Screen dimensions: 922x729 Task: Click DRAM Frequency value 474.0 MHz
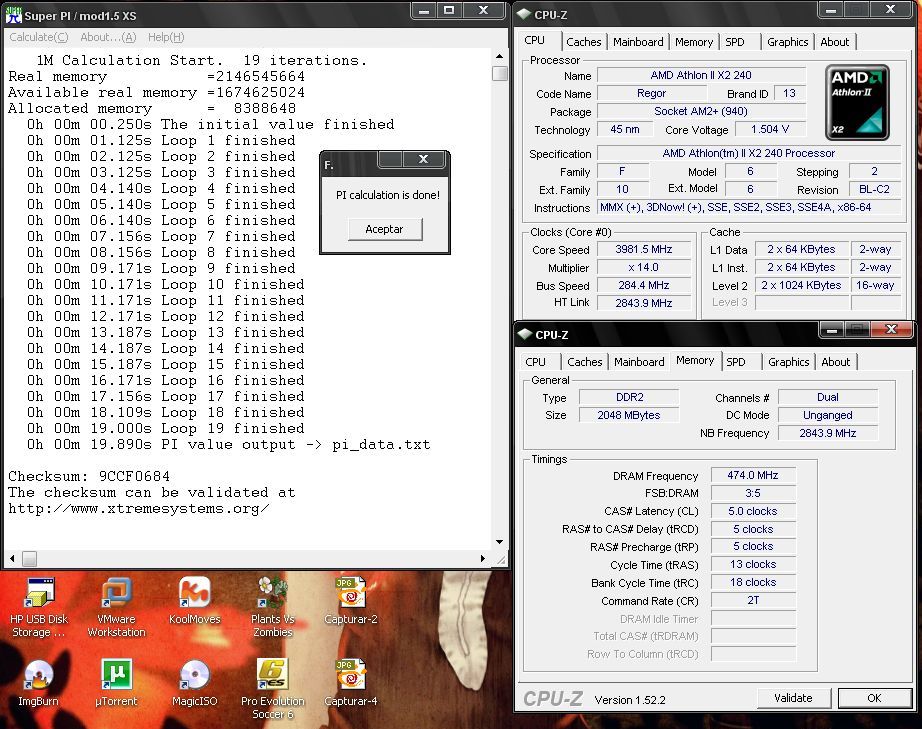(x=753, y=475)
